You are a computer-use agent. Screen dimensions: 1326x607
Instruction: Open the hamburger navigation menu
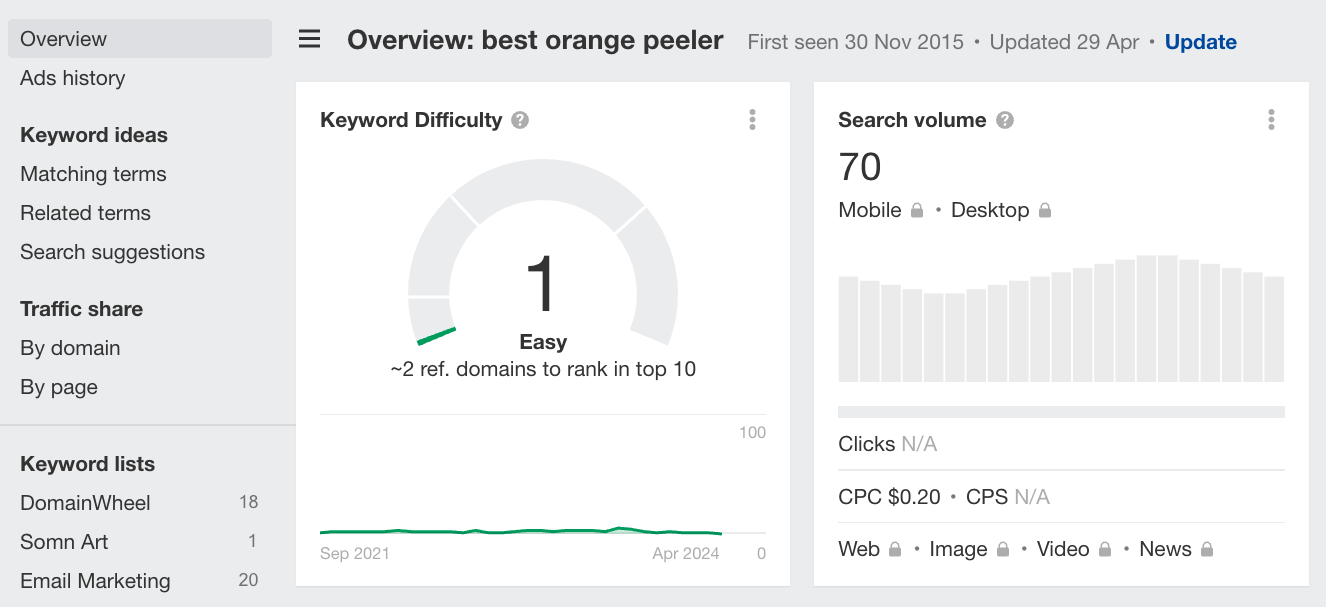pos(309,39)
